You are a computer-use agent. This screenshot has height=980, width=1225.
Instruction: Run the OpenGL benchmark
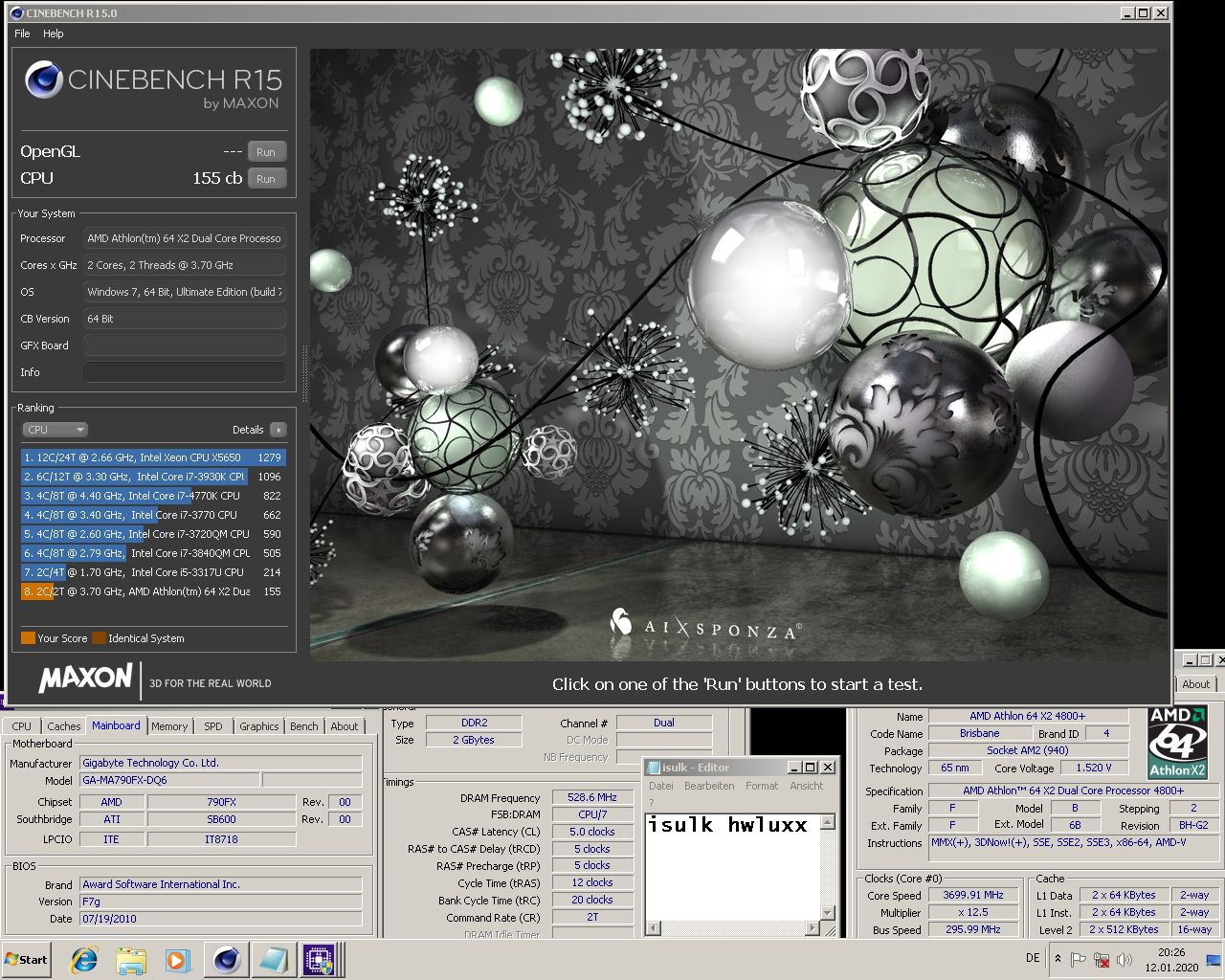click(x=266, y=152)
